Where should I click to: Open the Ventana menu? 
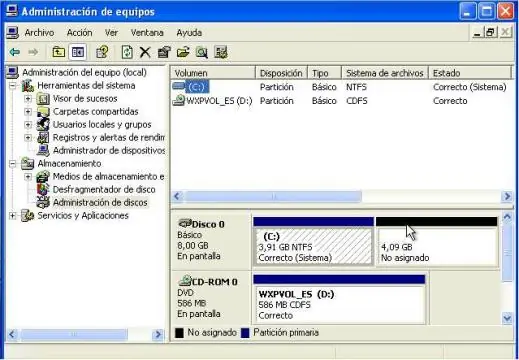tap(147, 33)
